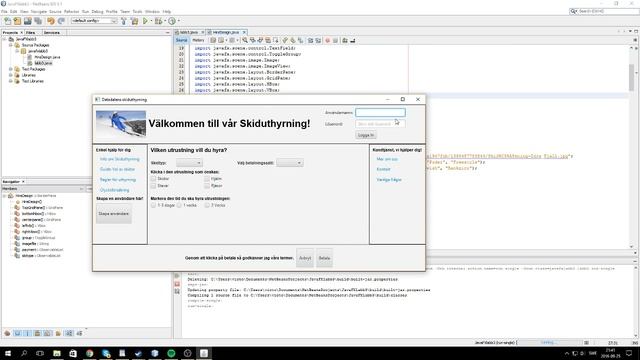Open the Skidtyp dropdown
640x360 pixels.
189,163
